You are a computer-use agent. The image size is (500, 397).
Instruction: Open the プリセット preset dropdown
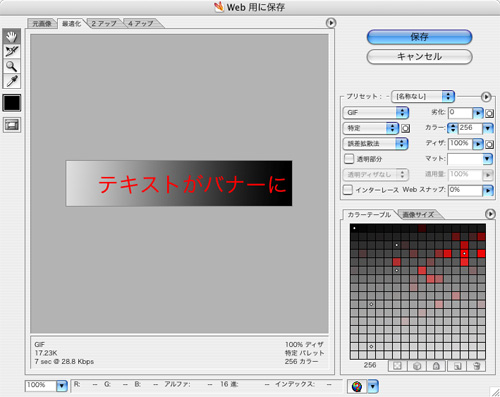(423, 97)
